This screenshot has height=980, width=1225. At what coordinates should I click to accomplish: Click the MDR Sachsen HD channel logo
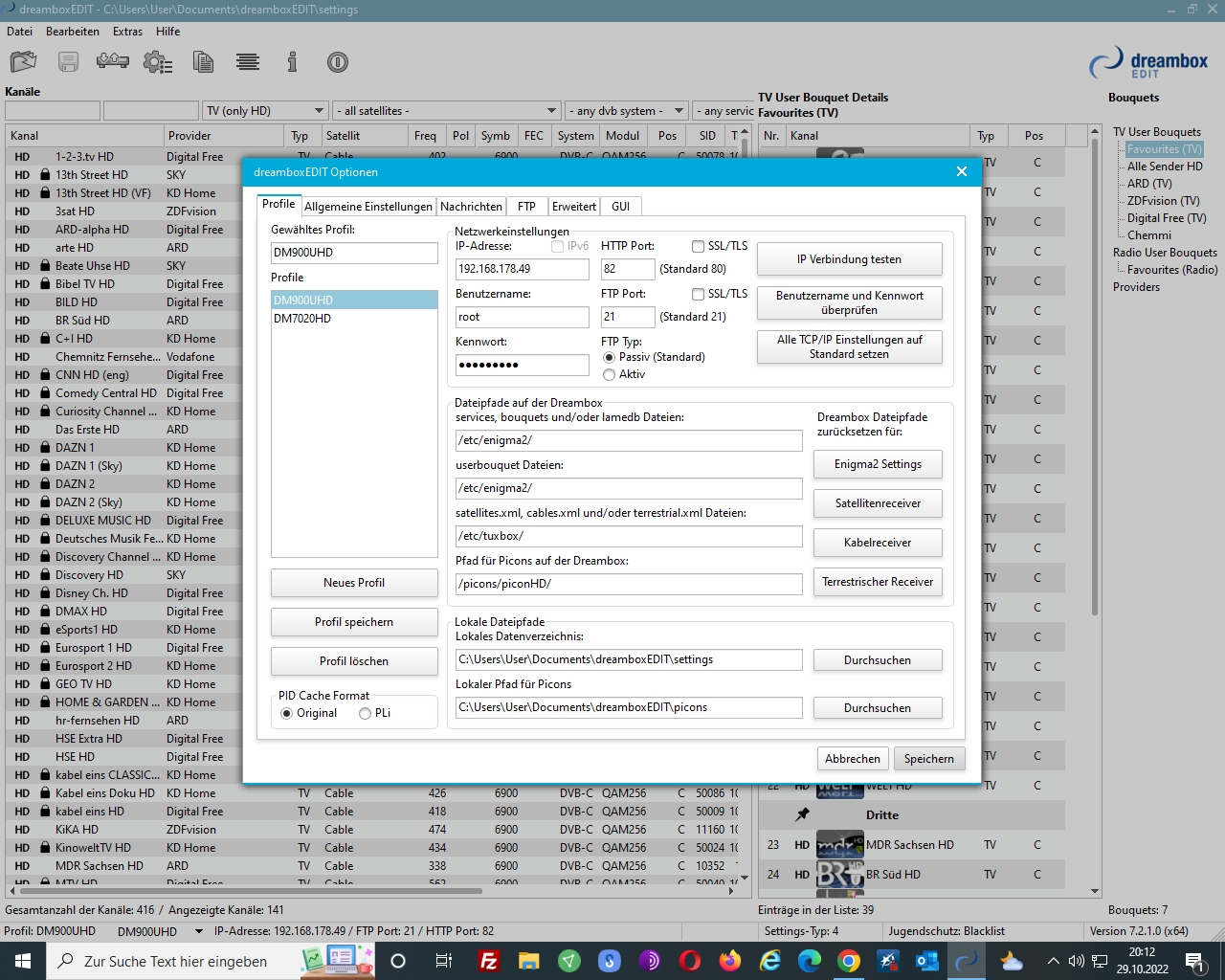point(839,845)
